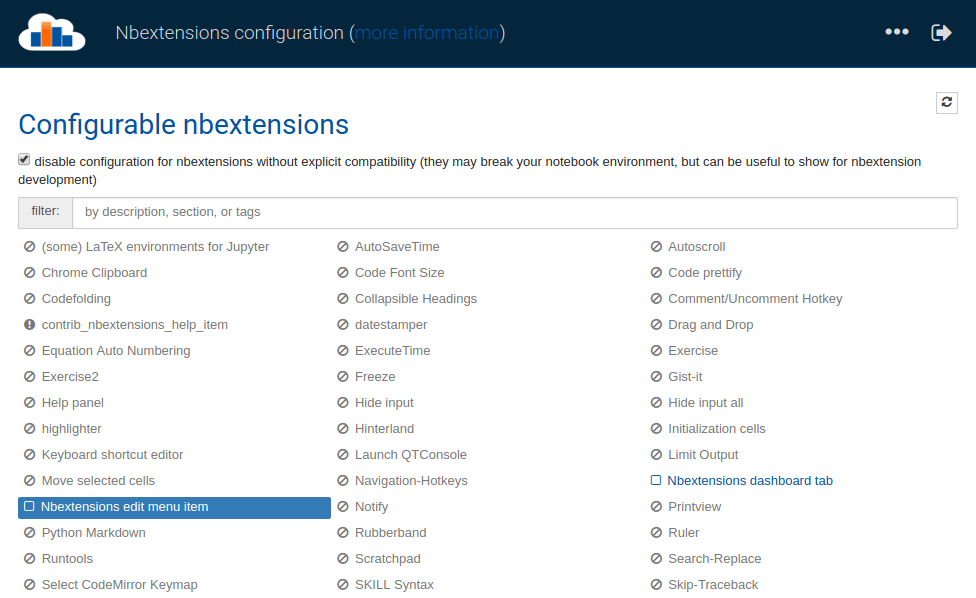976x598 pixels.
Task: Toggle the Nbextensions dashboard tab checkbox
Action: (x=656, y=480)
